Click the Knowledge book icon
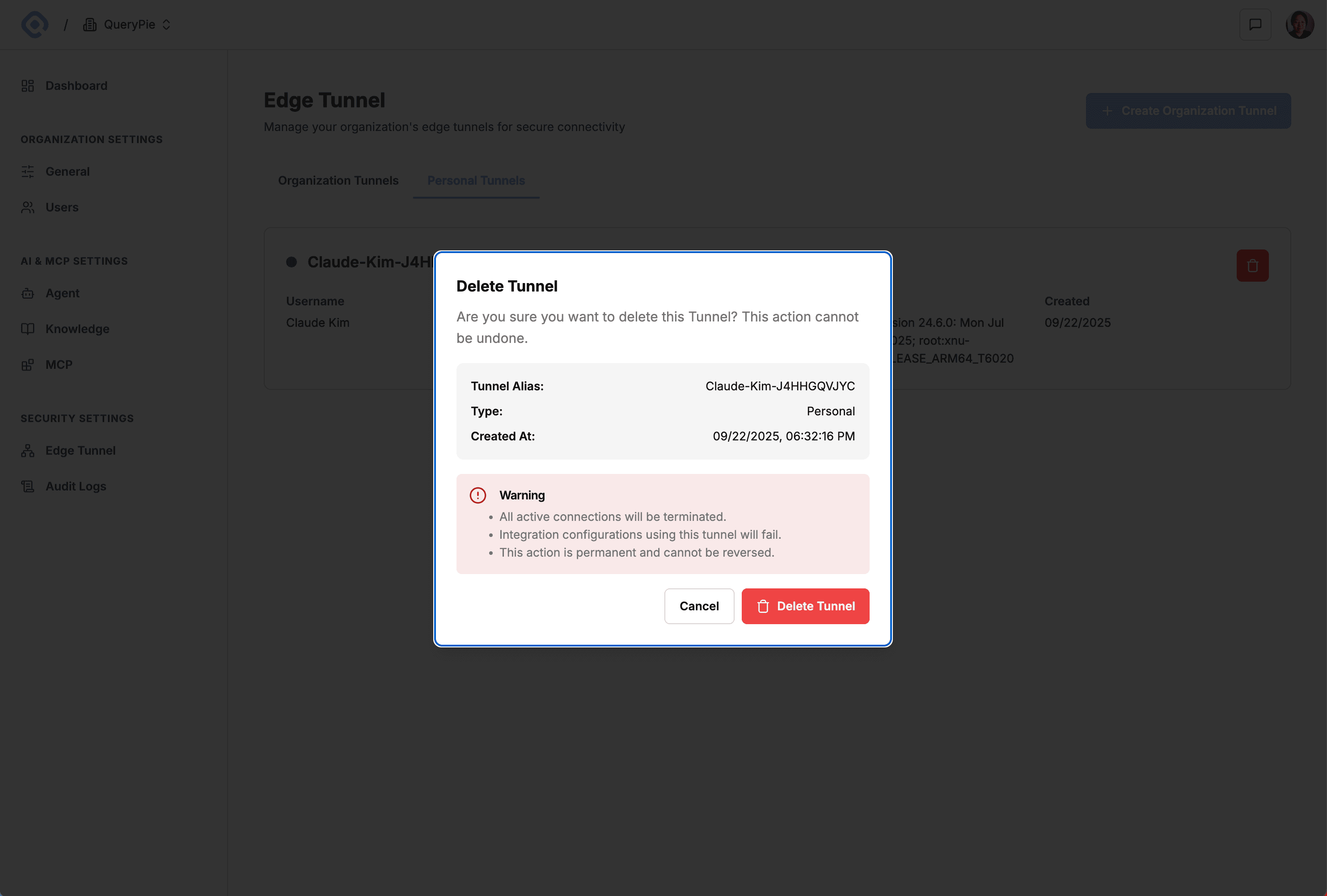 tap(27, 329)
